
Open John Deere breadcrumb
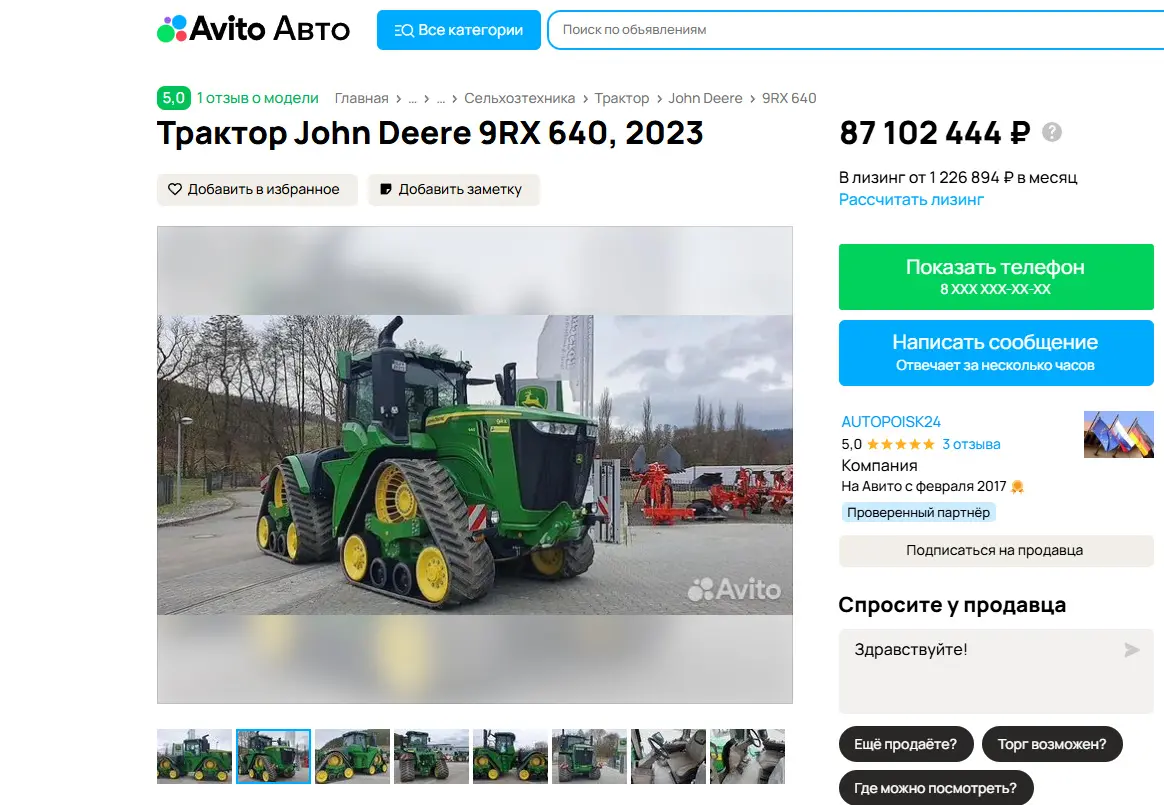[705, 98]
